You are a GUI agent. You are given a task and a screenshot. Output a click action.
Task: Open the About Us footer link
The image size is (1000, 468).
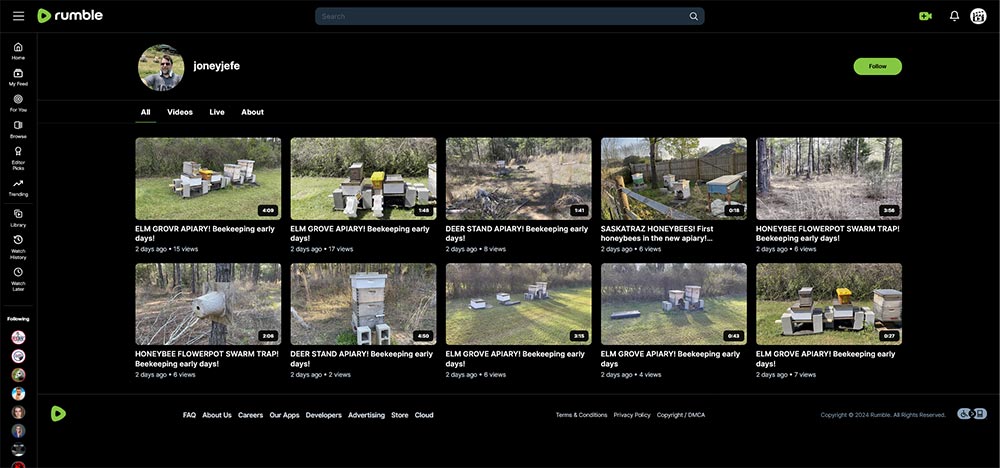217,415
